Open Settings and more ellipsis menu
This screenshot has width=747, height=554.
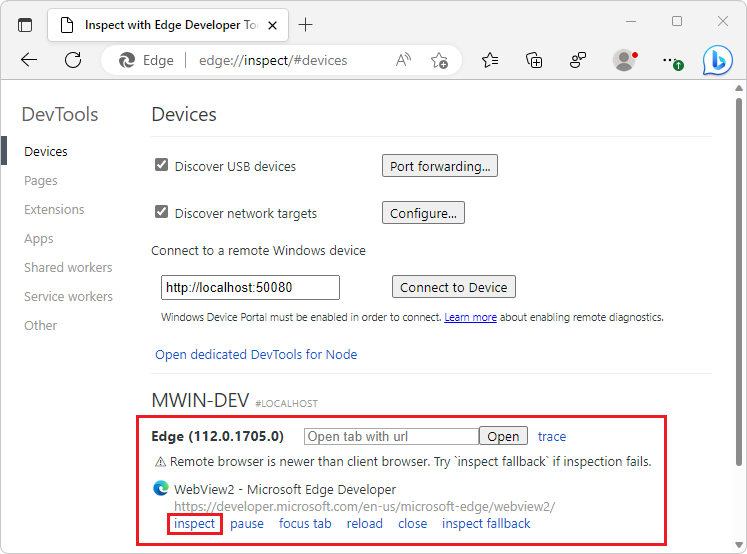[672, 61]
